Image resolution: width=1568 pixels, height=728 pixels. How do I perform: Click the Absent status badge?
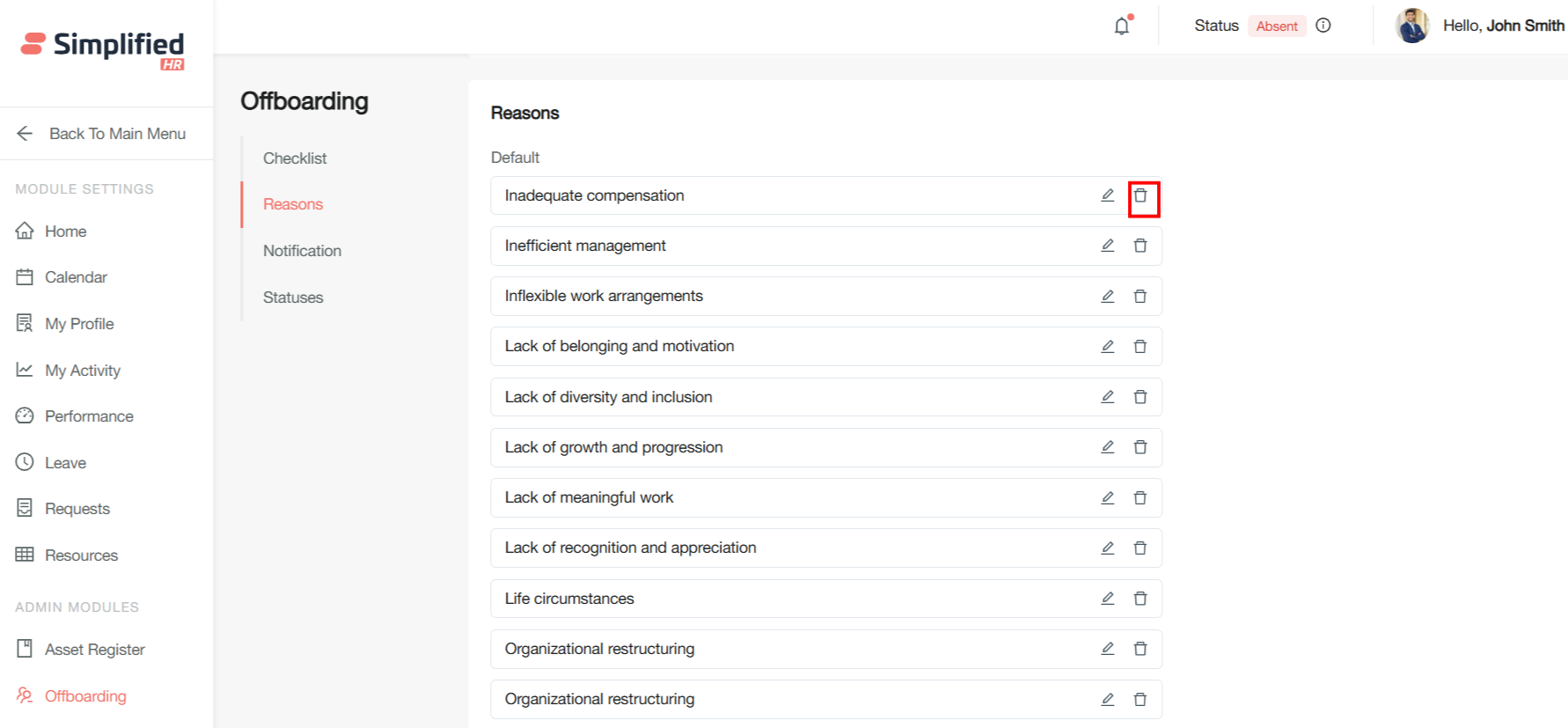1277,26
